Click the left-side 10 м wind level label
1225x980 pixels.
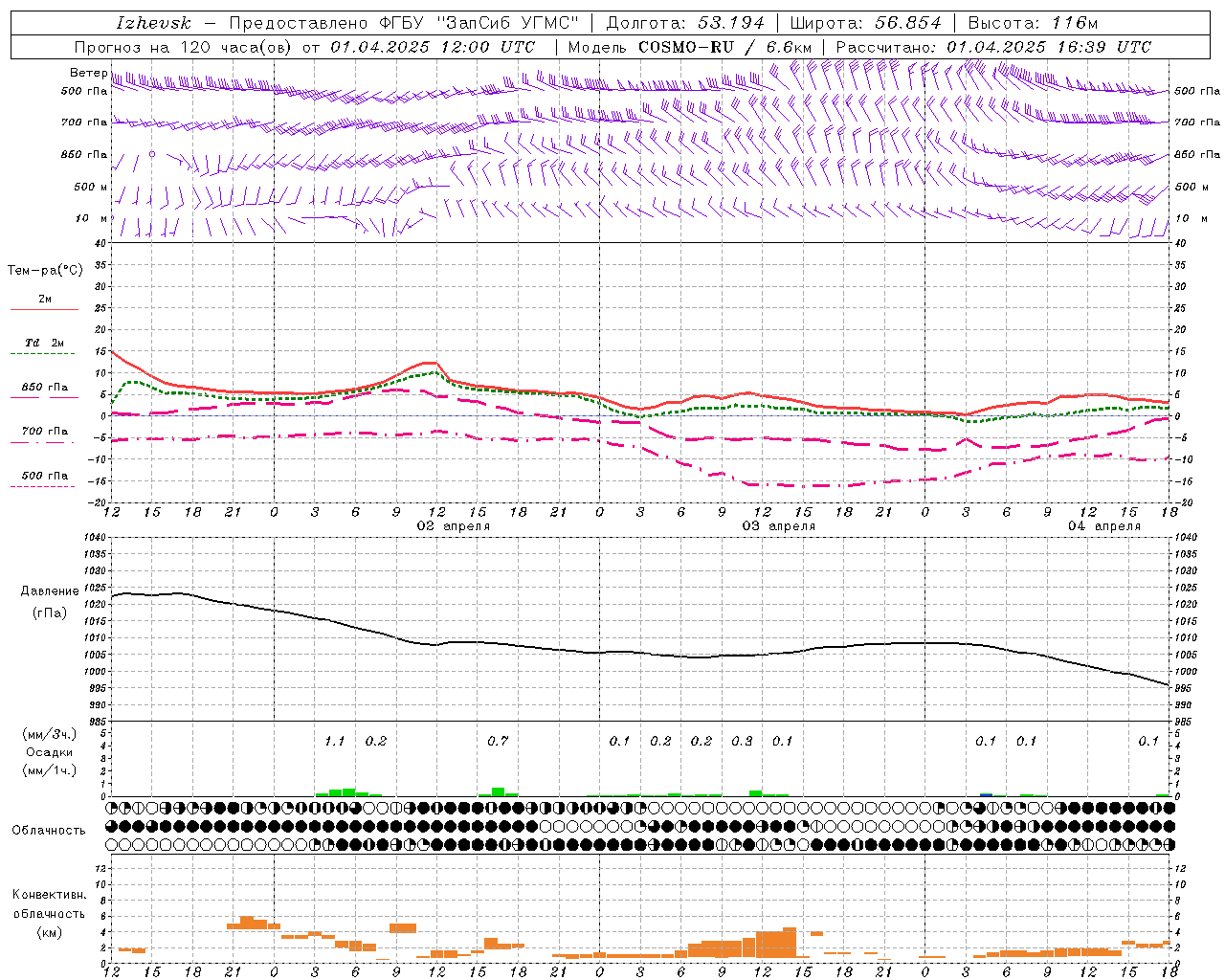coord(92,218)
